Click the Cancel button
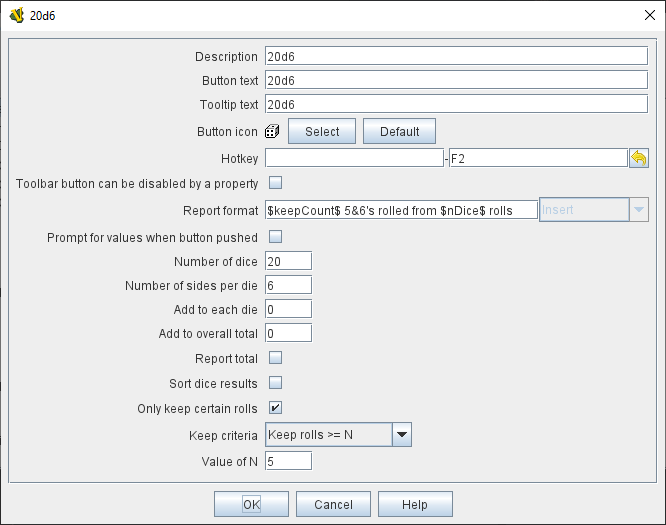Screen dimensions: 666x525 tap(333, 504)
